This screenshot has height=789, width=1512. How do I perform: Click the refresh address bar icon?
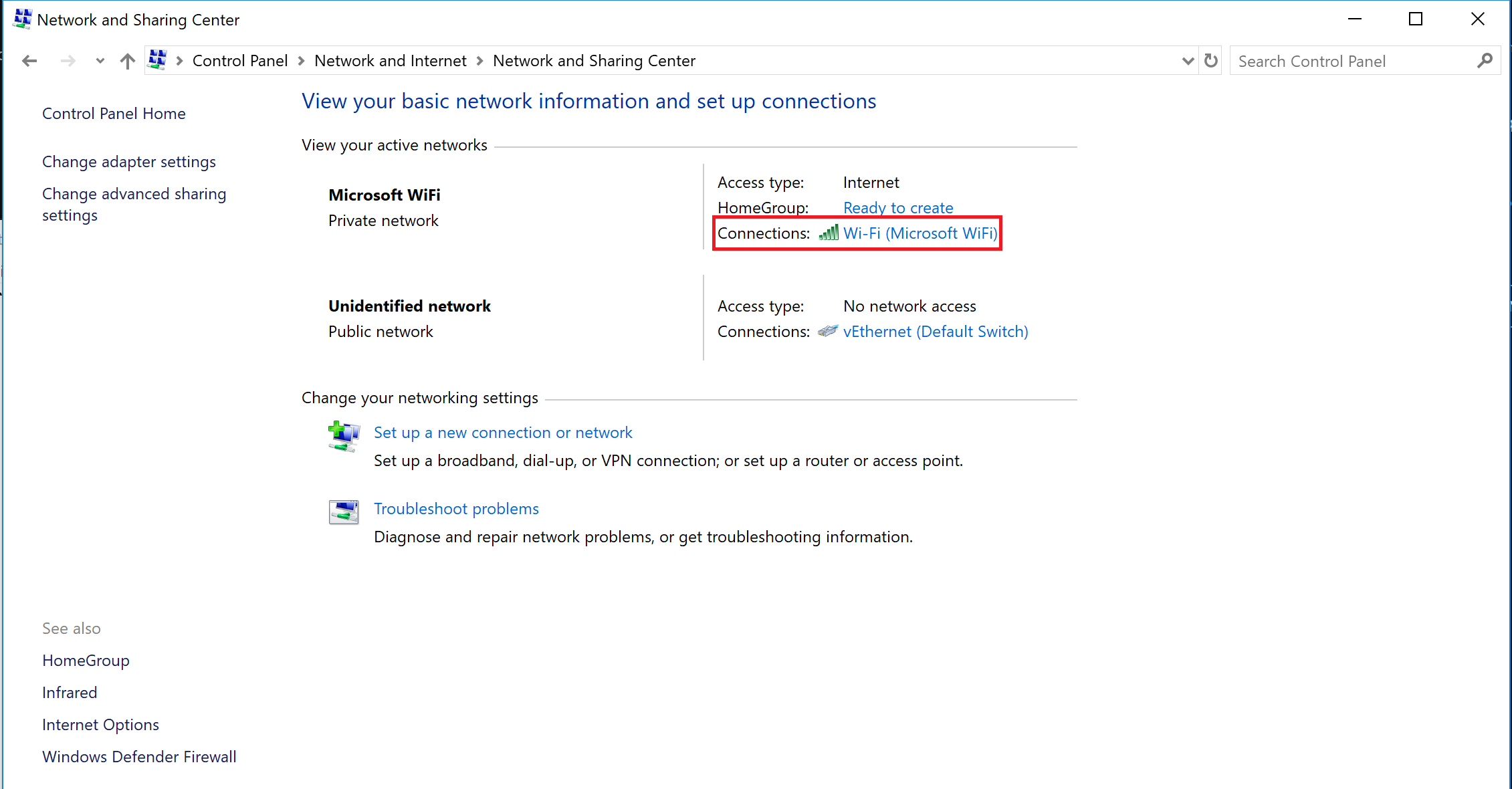click(1210, 61)
